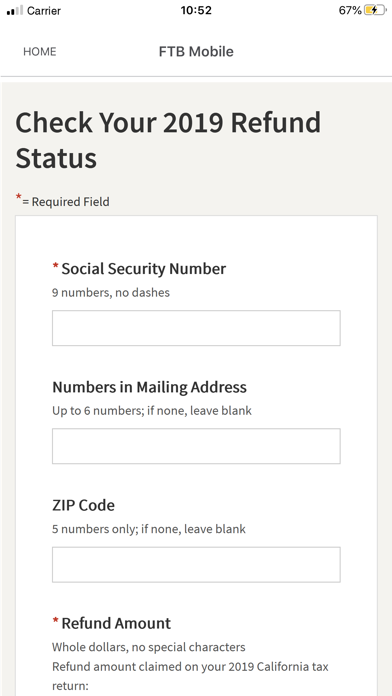Tap the Numbers in Mailing Address label
The image size is (392, 696).
point(149,387)
